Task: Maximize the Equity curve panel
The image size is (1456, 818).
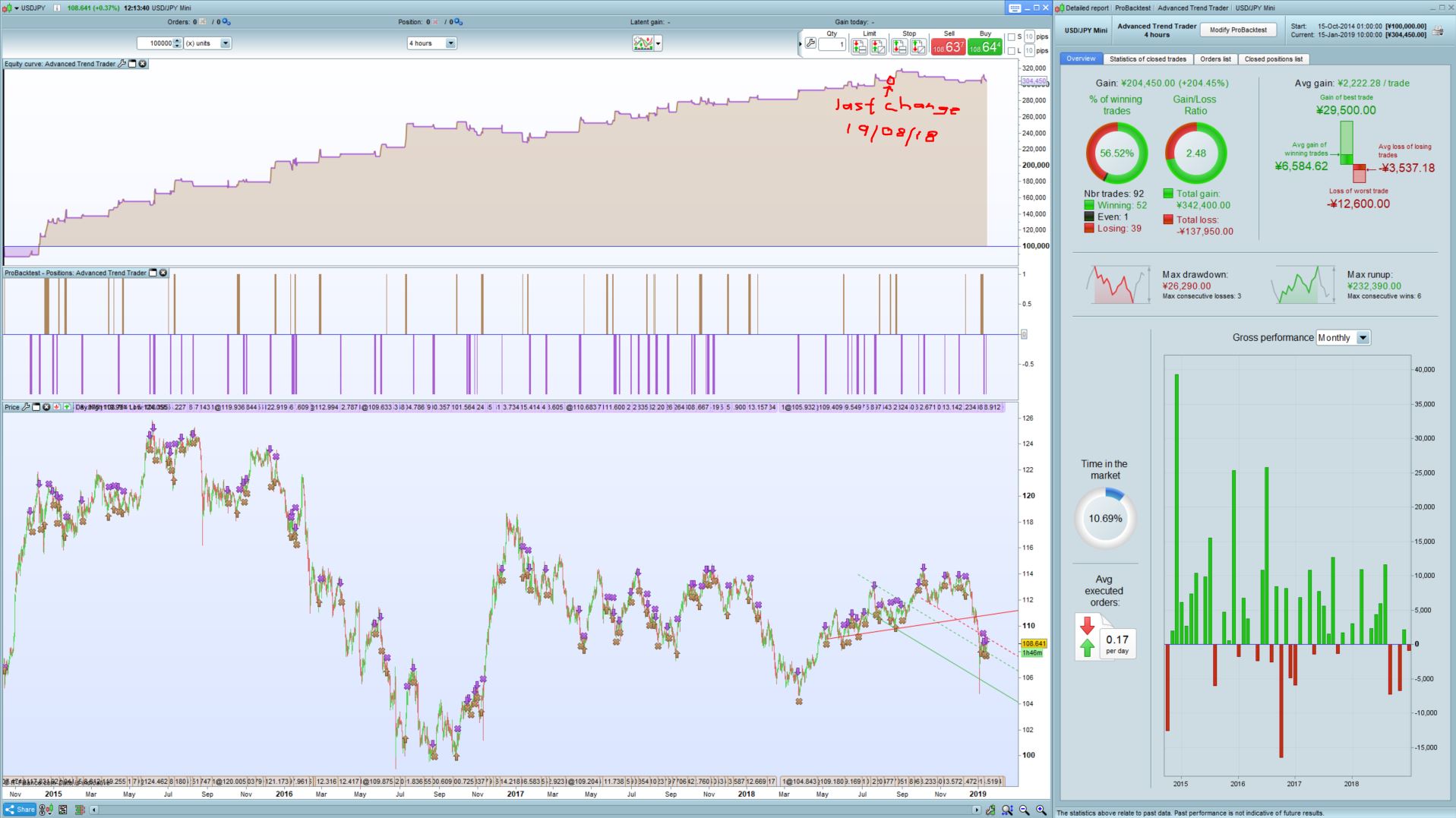Action: [132, 64]
